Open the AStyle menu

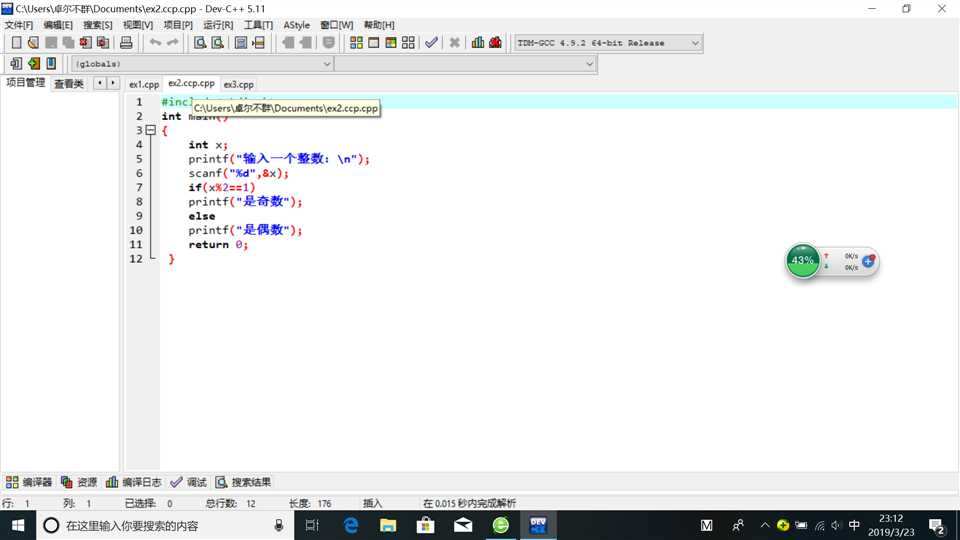pyautogui.click(x=296, y=25)
